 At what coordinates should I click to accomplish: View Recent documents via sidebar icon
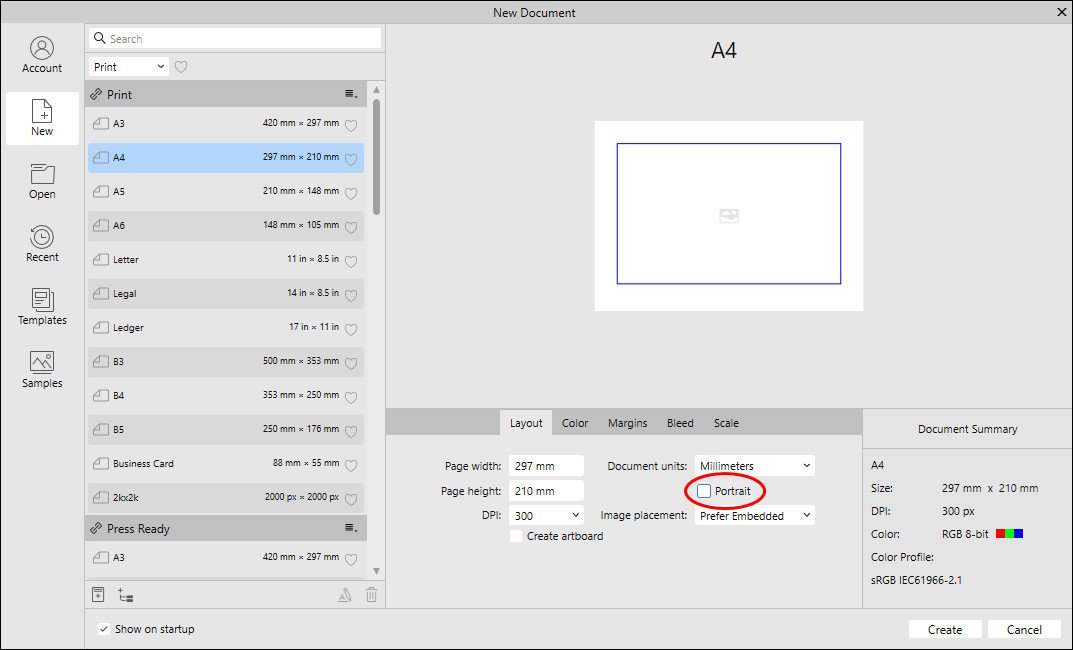click(41, 243)
